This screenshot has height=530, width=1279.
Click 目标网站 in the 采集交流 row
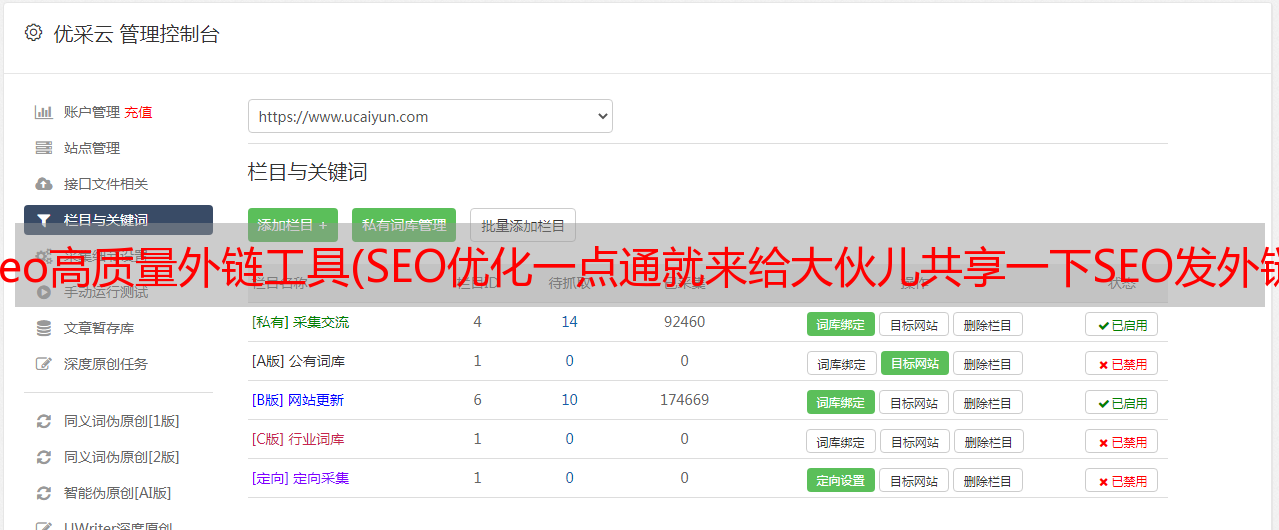[914, 324]
